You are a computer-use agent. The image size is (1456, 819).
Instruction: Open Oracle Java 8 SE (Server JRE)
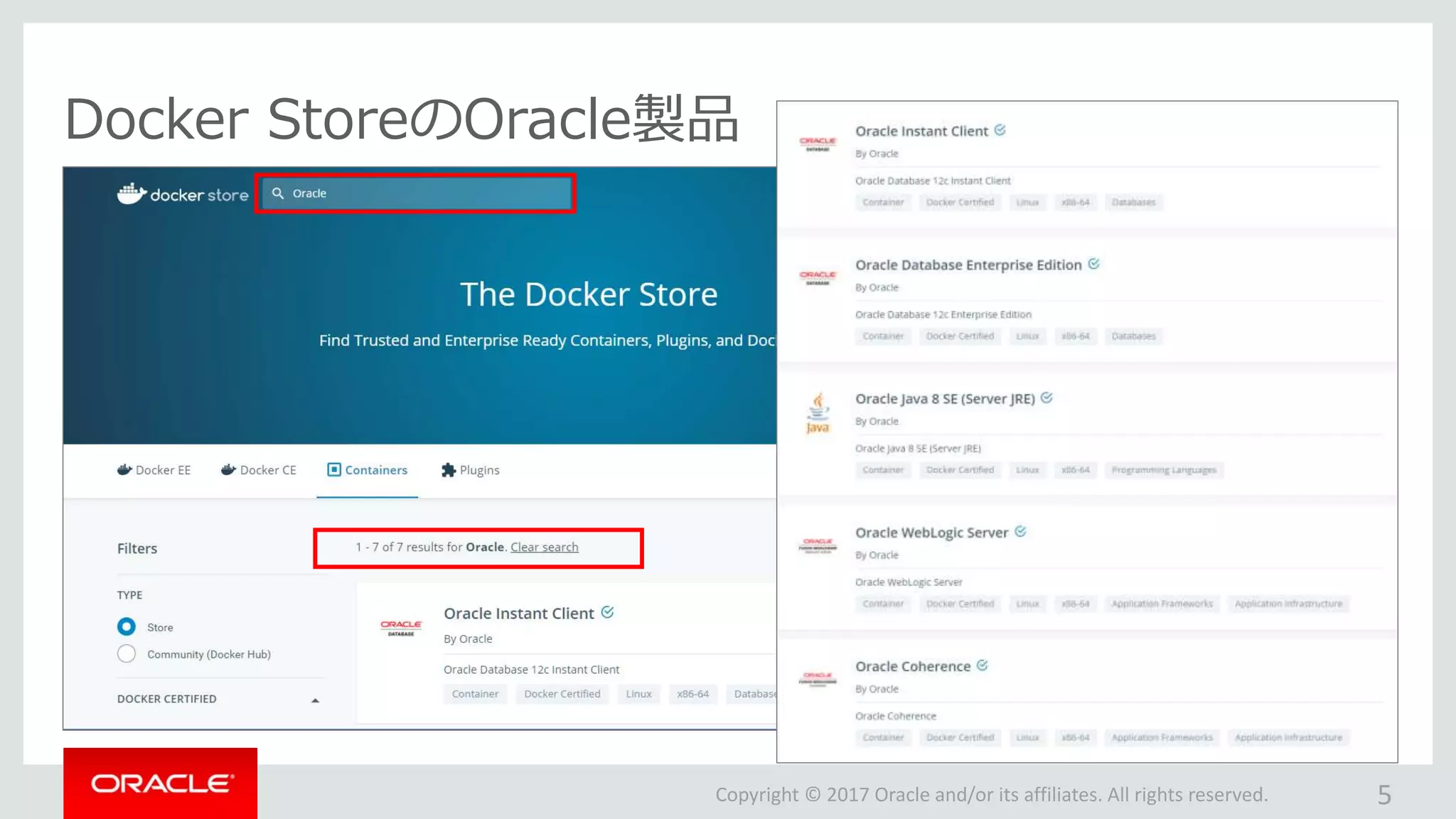(945, 399)
